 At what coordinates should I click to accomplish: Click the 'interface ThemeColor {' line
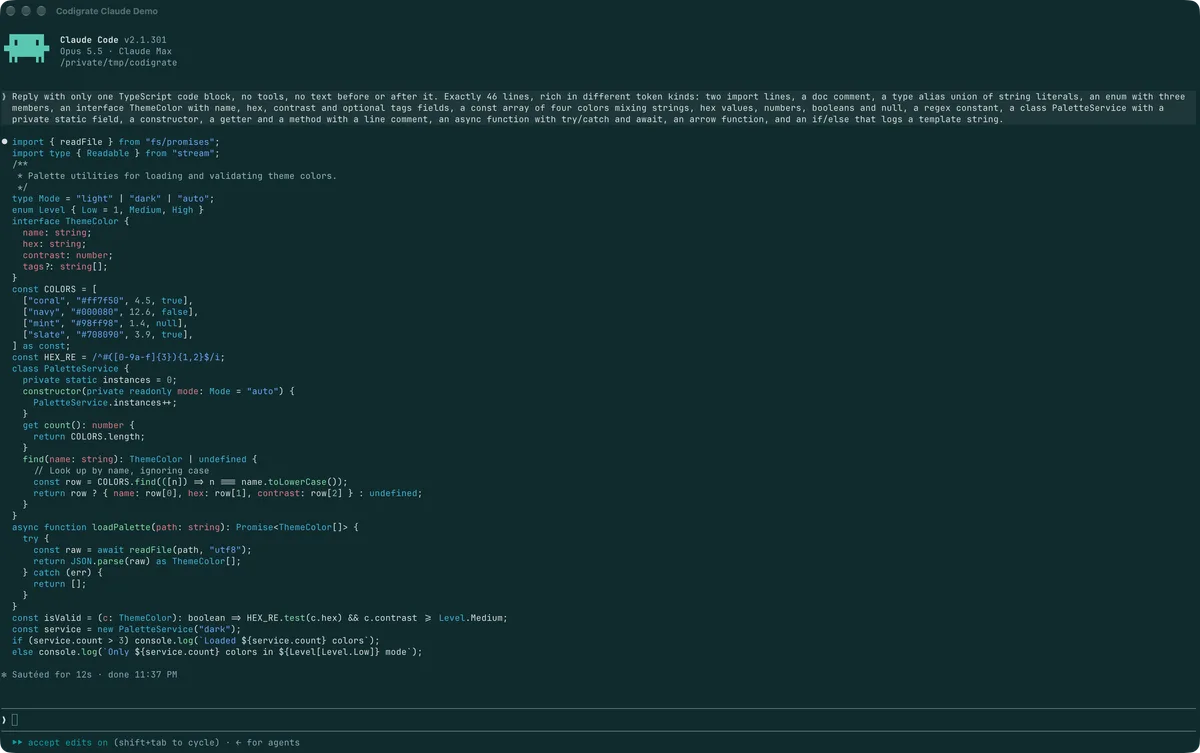coord(70,221)
